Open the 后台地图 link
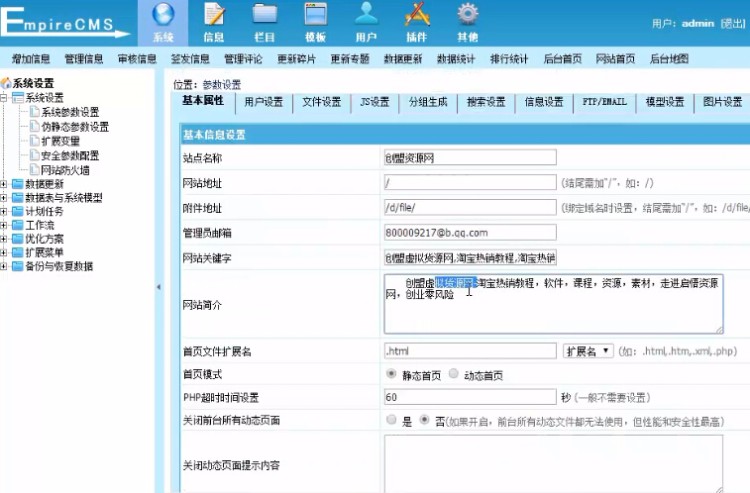 point(669,59)
